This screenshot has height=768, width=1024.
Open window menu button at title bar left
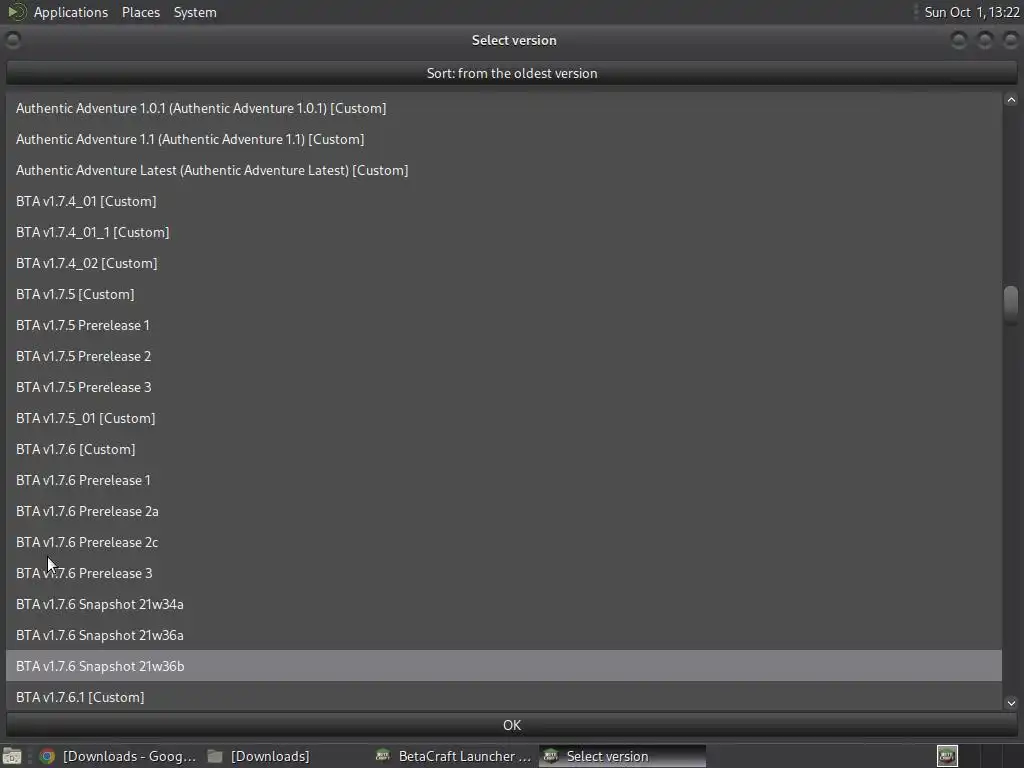point(13,40)
